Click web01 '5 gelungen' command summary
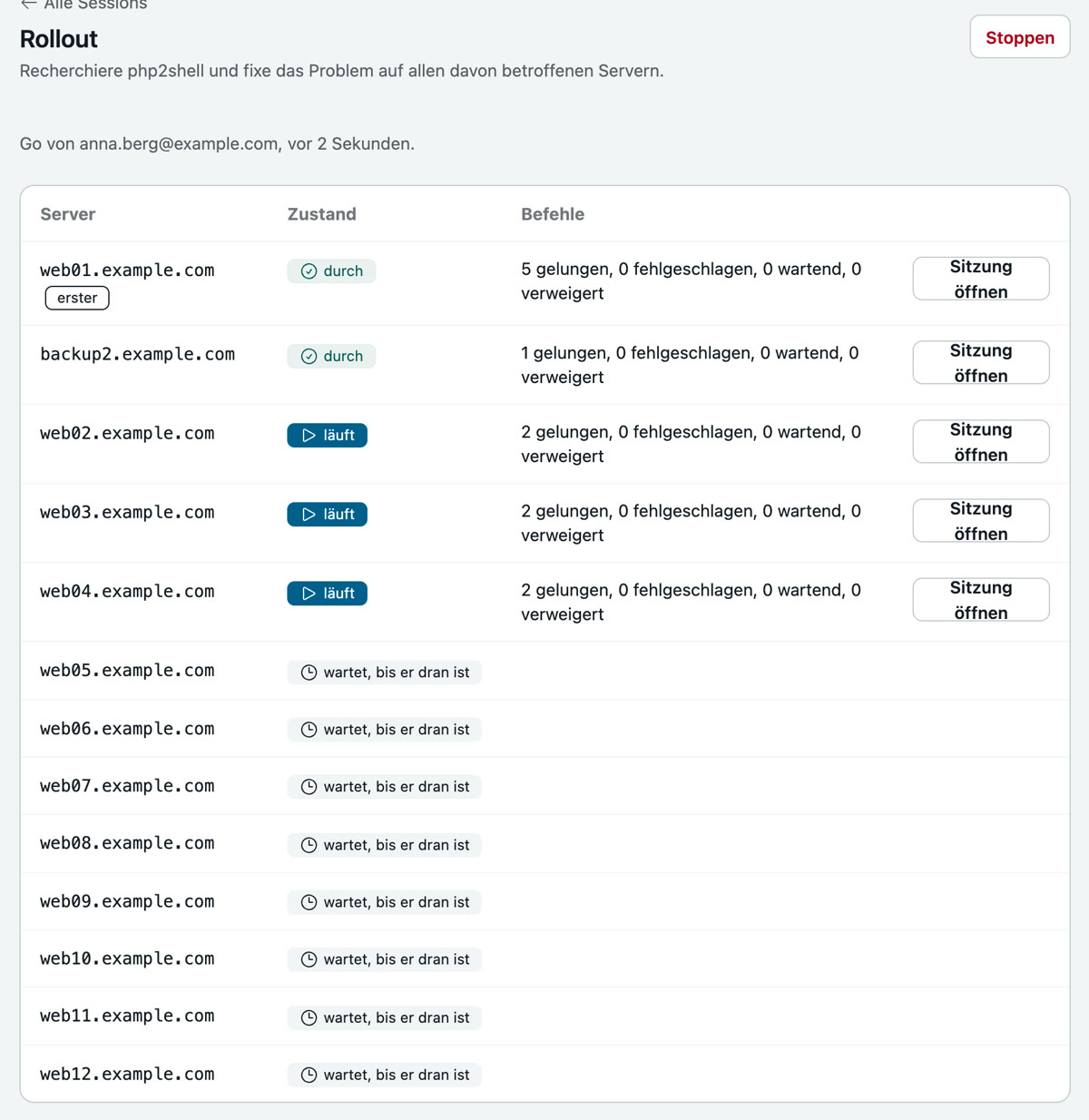Image resolution: width=1089 pixels, height=1120 pixels. (692, 281)
